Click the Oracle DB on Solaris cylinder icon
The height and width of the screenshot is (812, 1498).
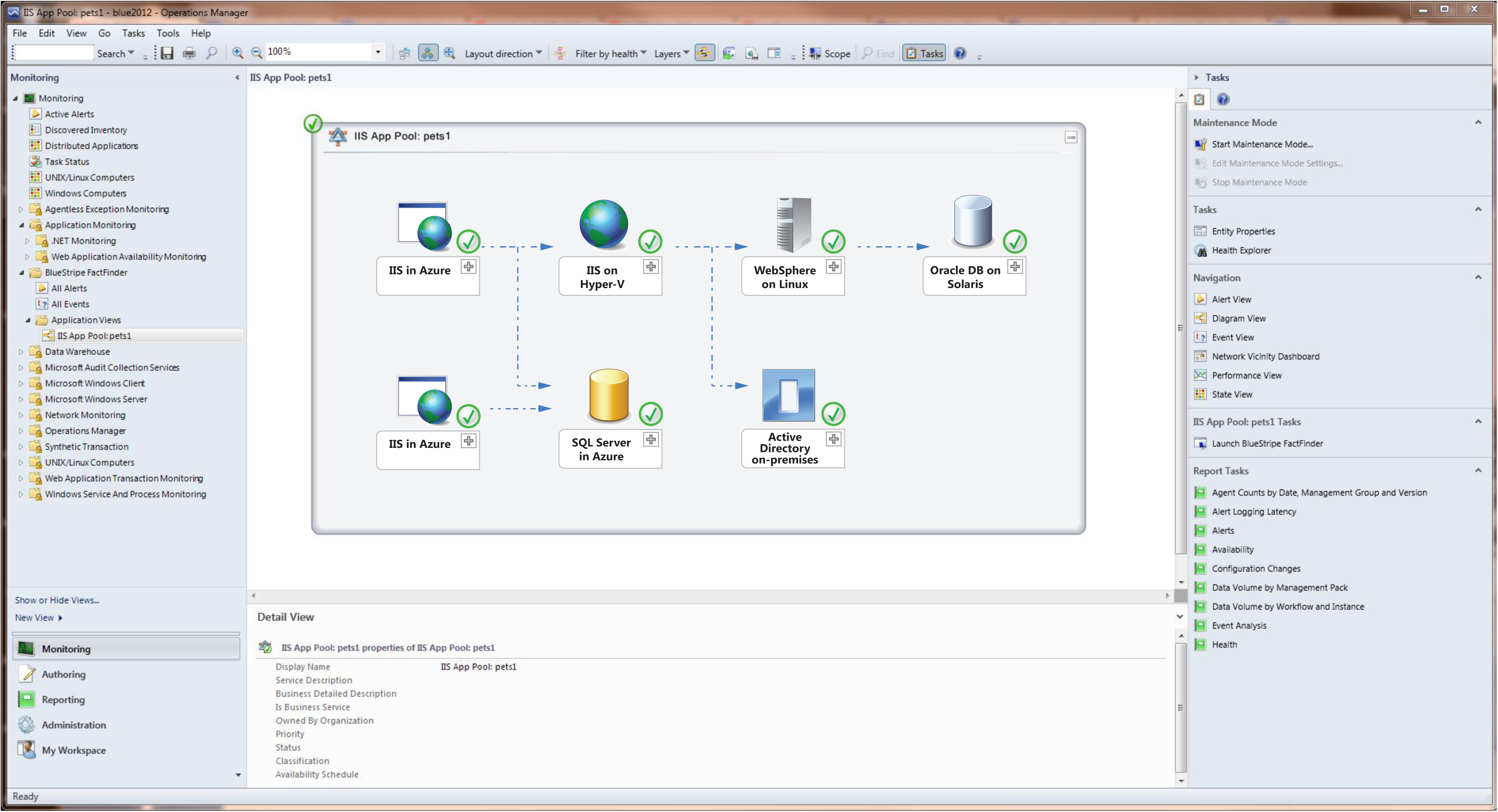click(x=972, y=222)
